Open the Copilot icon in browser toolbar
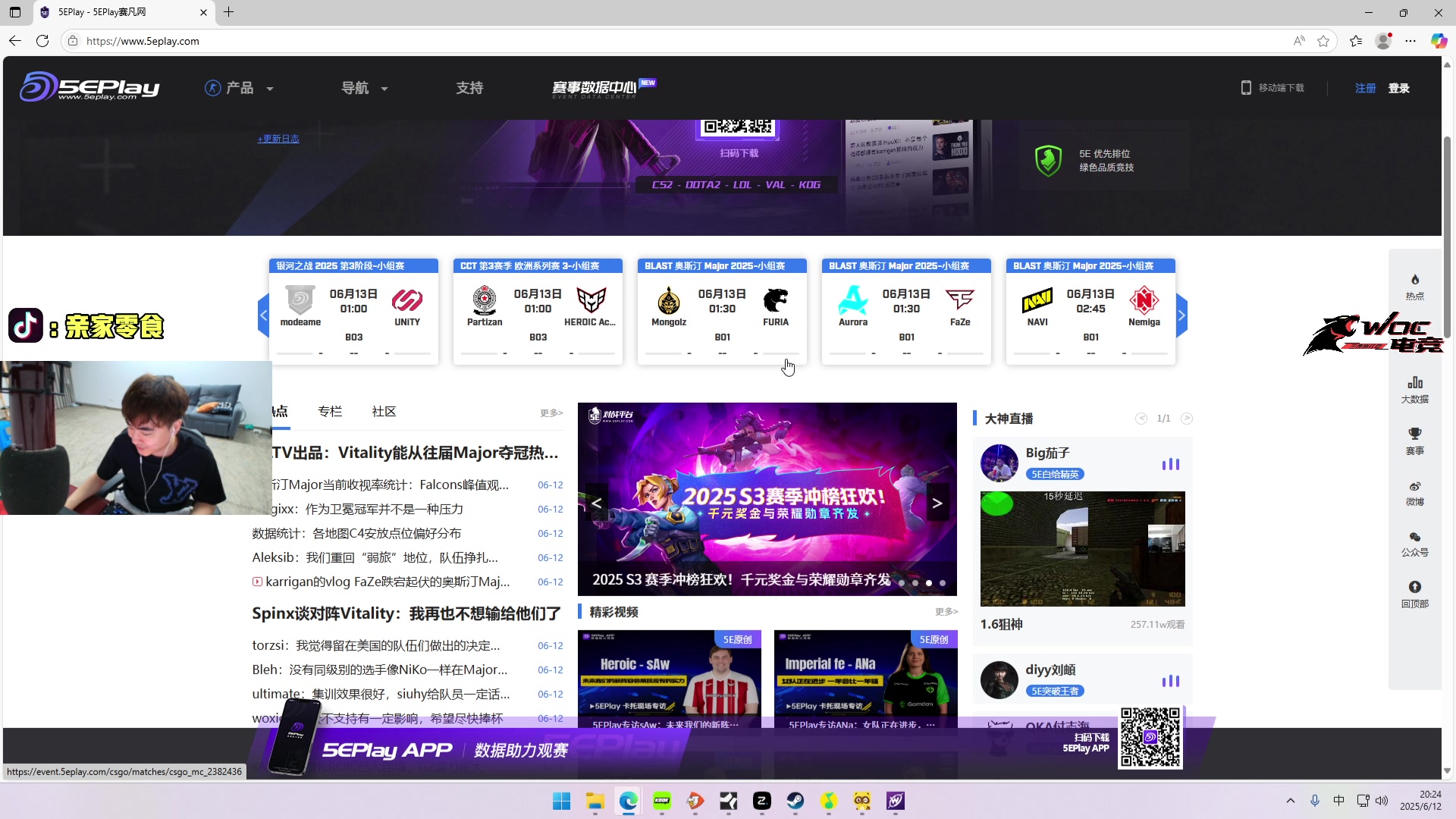Screen dimensions: 1456x819 1439,41
